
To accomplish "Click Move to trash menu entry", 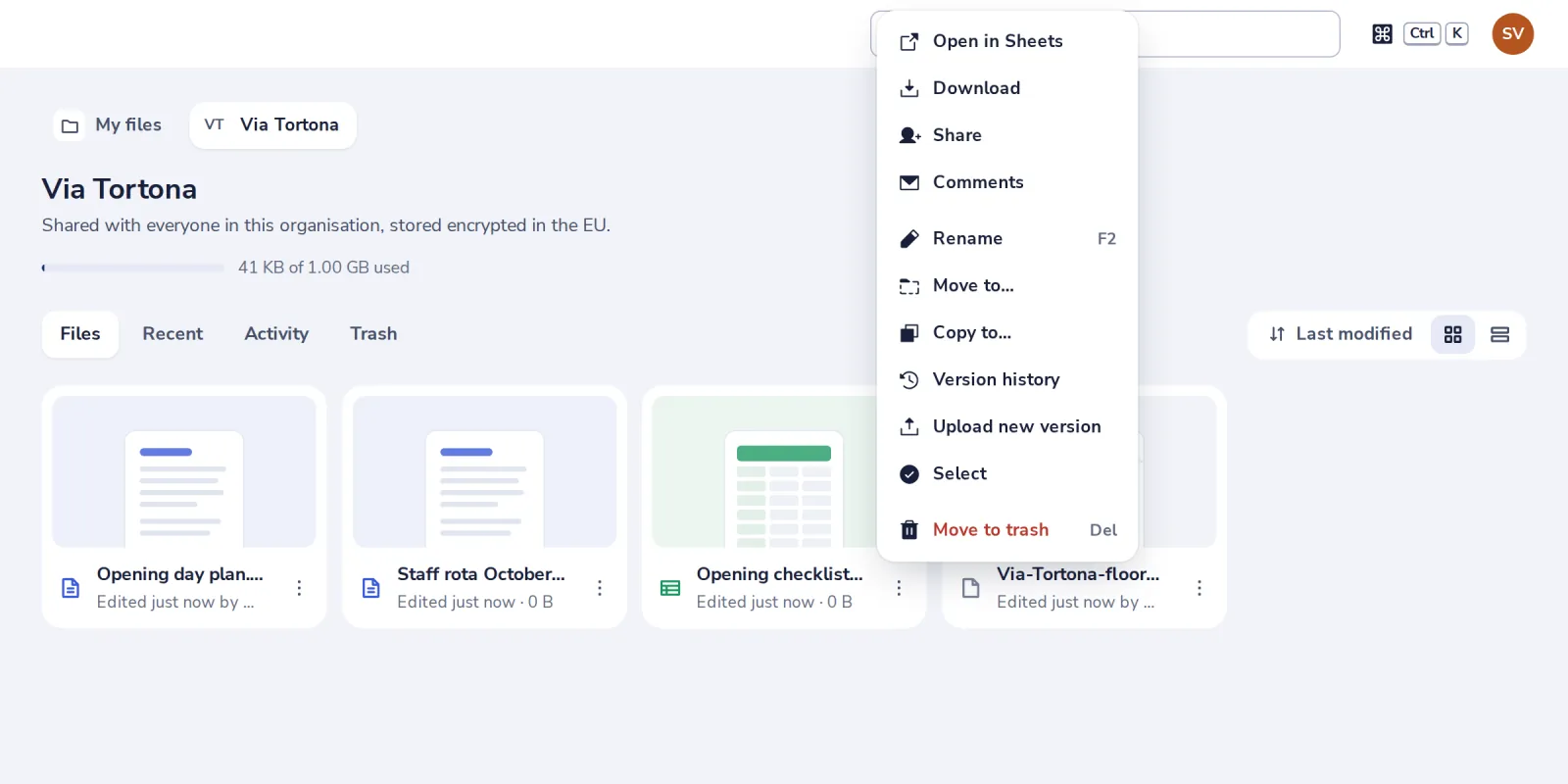I will click(x=1007, y=530).
